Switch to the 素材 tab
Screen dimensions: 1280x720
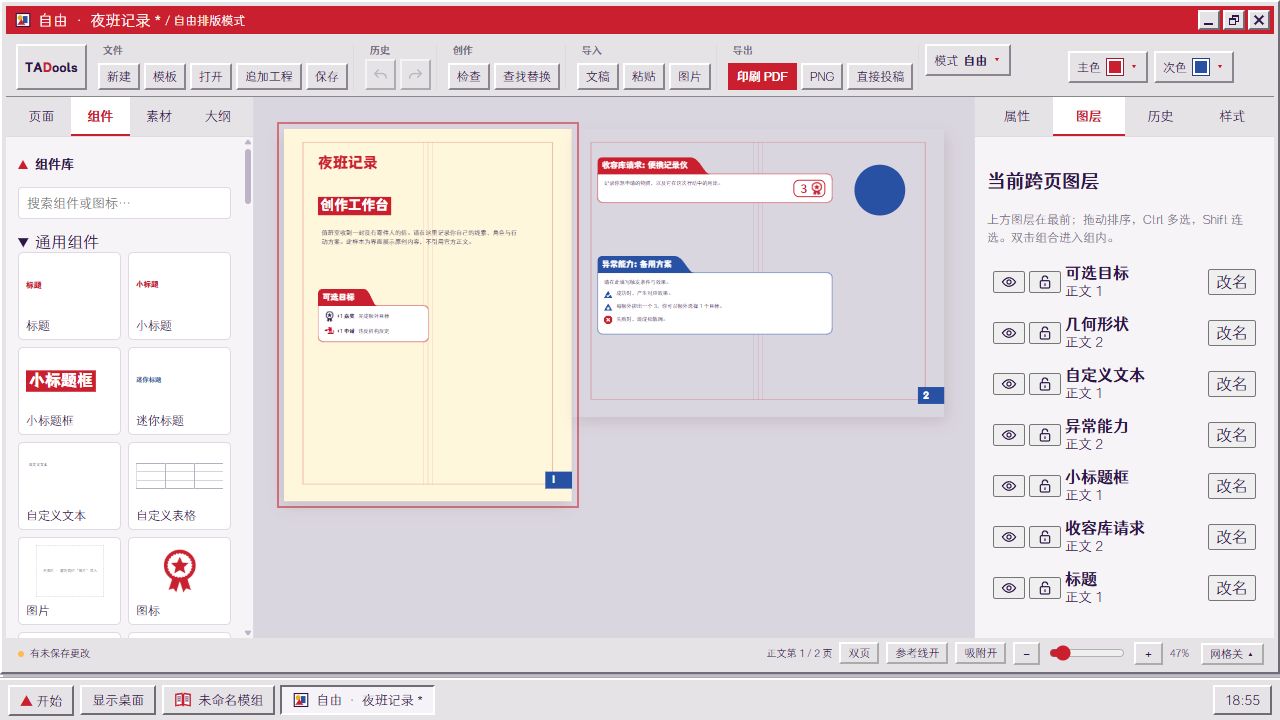click(159, 116)
